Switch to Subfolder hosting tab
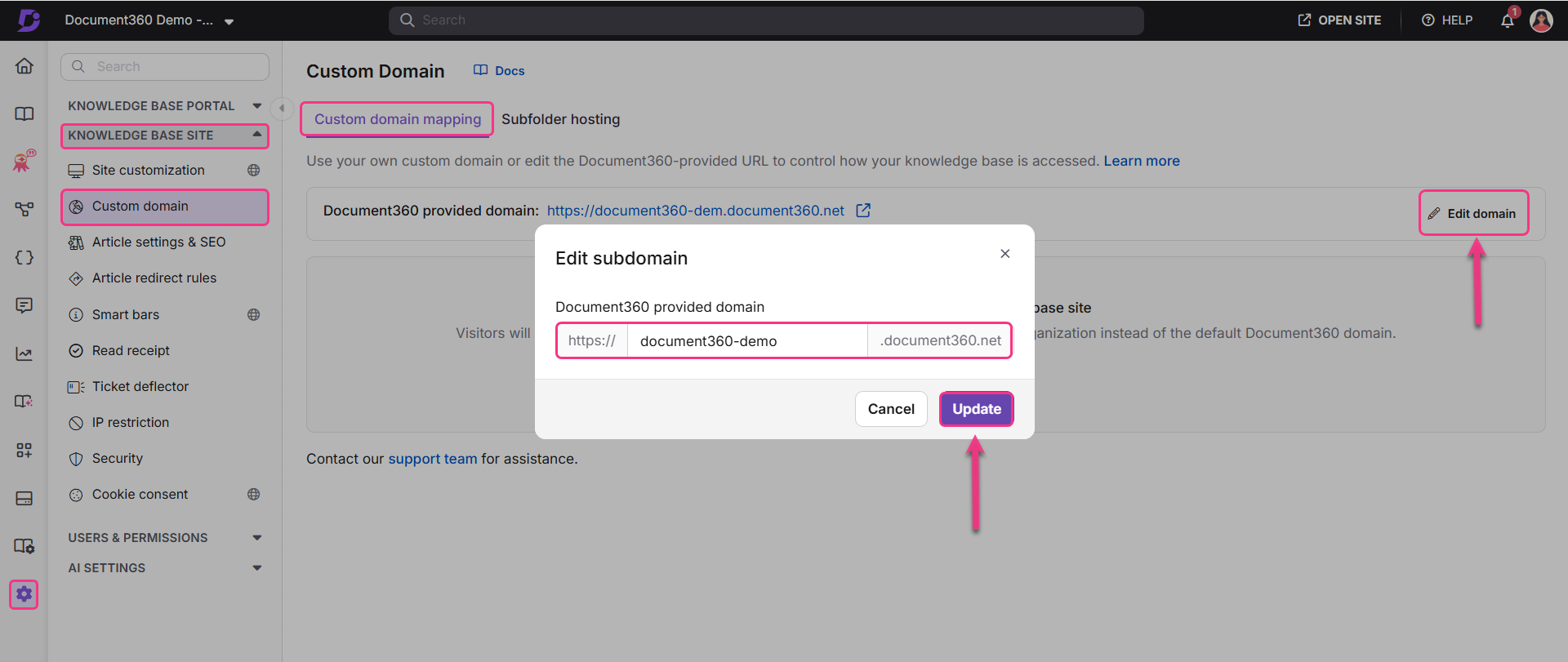The image size is (1568, 662). pyautogui.click(x=560, y=119)
